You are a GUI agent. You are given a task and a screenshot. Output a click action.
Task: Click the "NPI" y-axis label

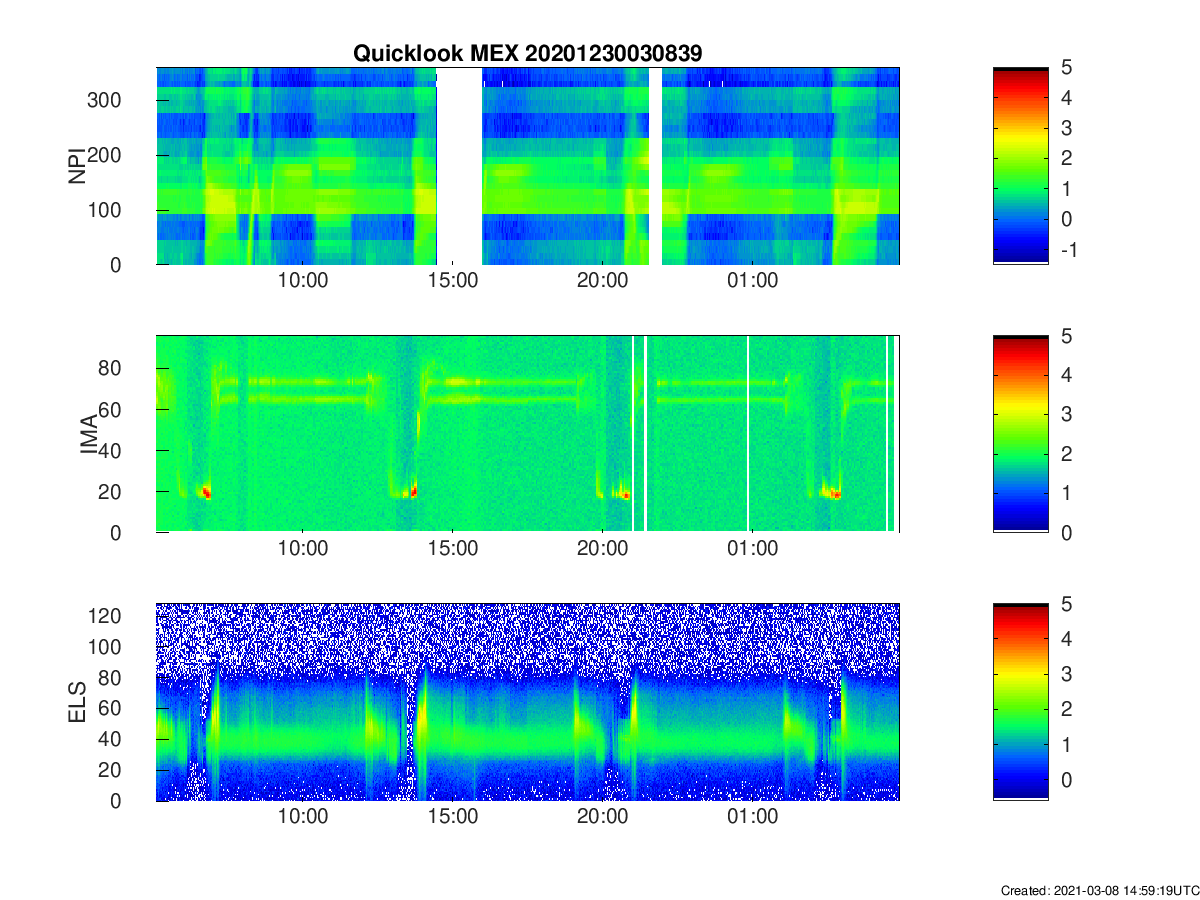tap(77, 166)
